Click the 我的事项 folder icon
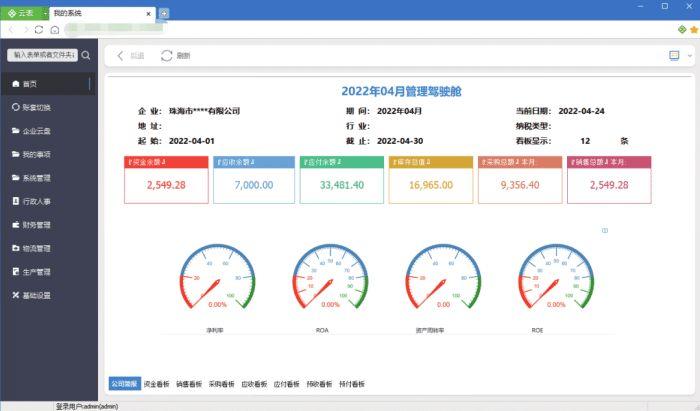The image size is (700, 411). pyautogui.click(x=16, y=154)
